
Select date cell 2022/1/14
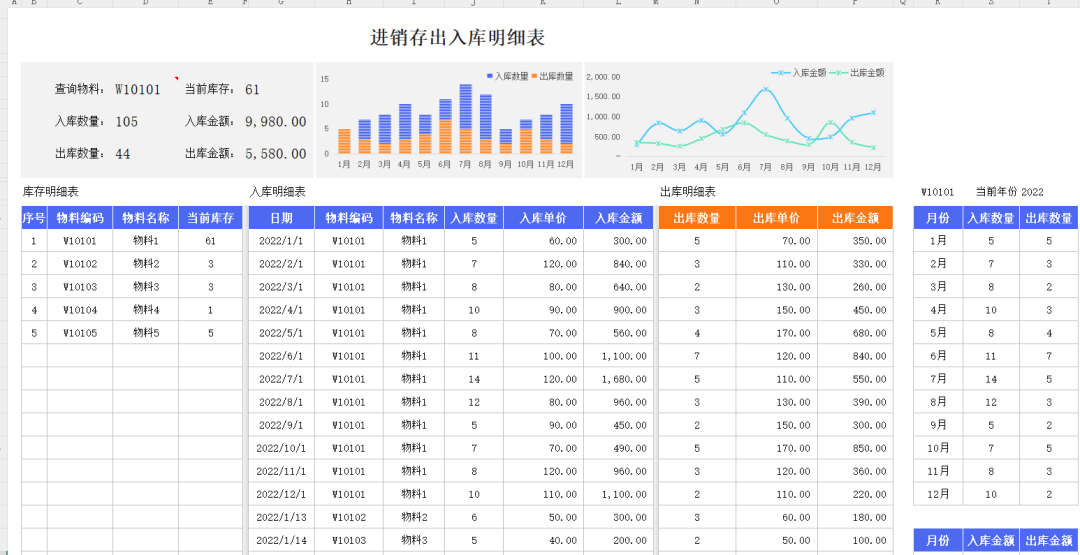point(281,541)
